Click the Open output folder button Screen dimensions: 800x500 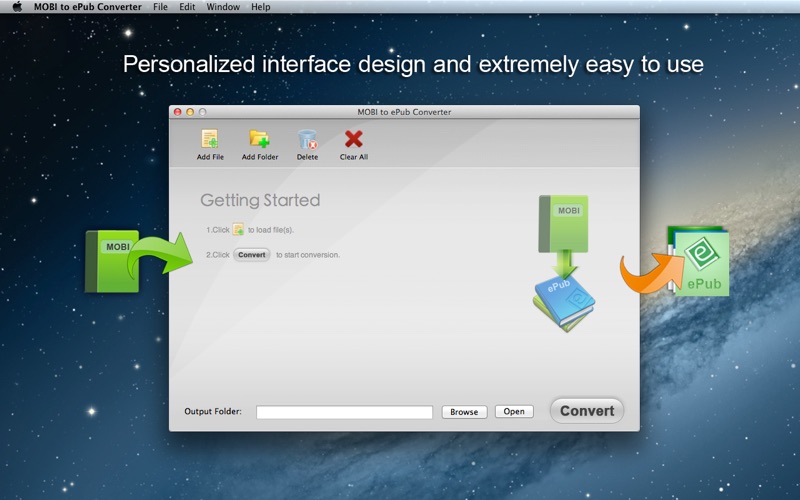[x=514, y=411]
